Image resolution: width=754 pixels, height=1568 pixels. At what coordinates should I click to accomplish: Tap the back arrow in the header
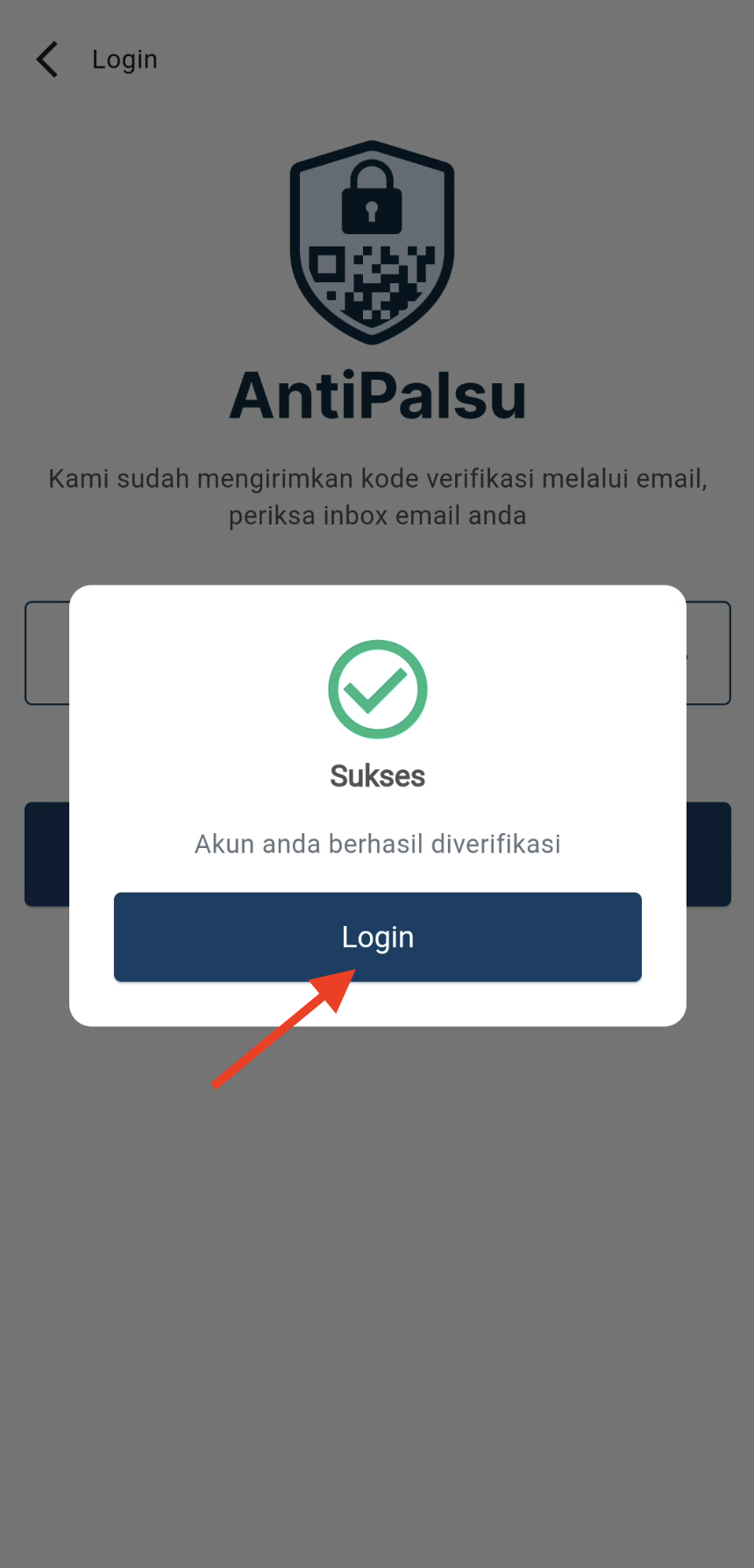(47, 60)
